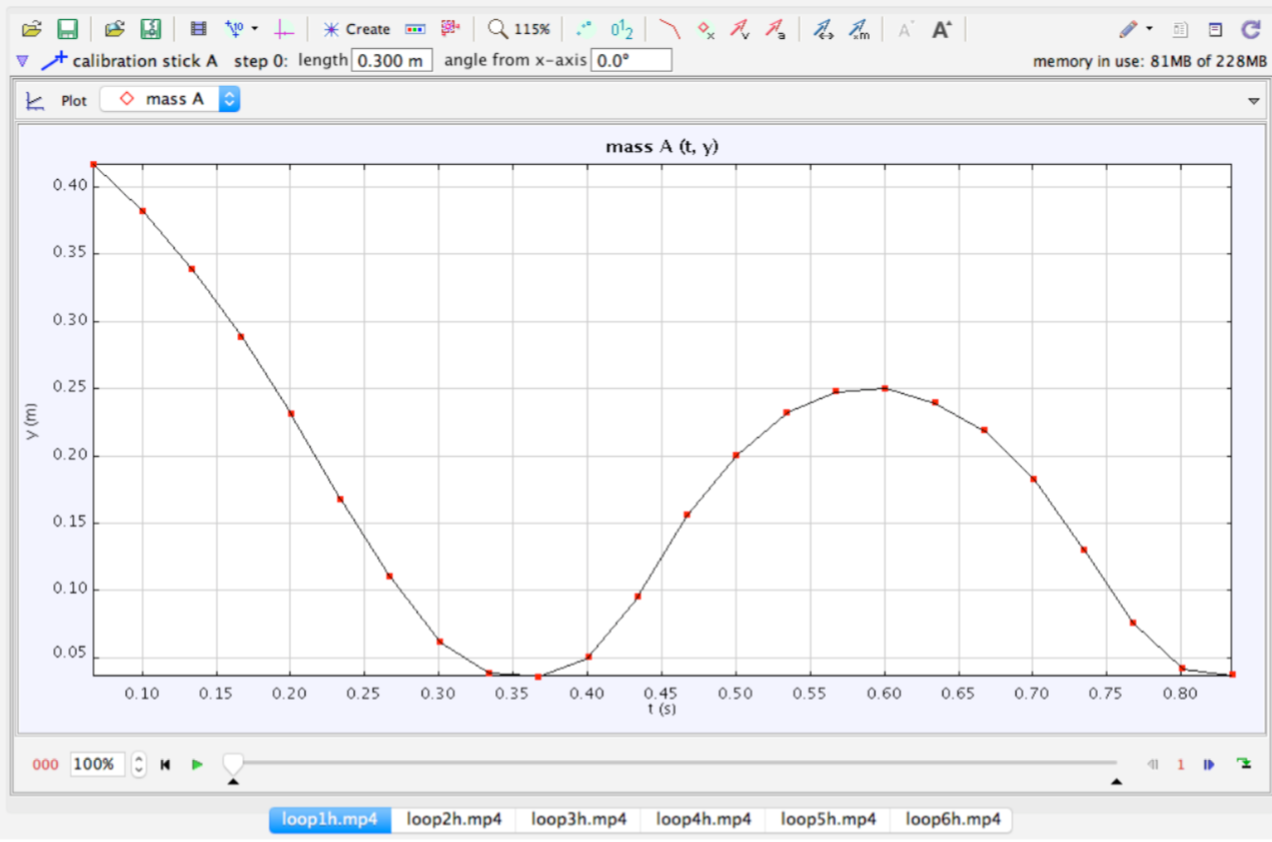
Task: Switch to loop4h.mp4 tab
Action: pyautogui.click(x=703, y=820)
